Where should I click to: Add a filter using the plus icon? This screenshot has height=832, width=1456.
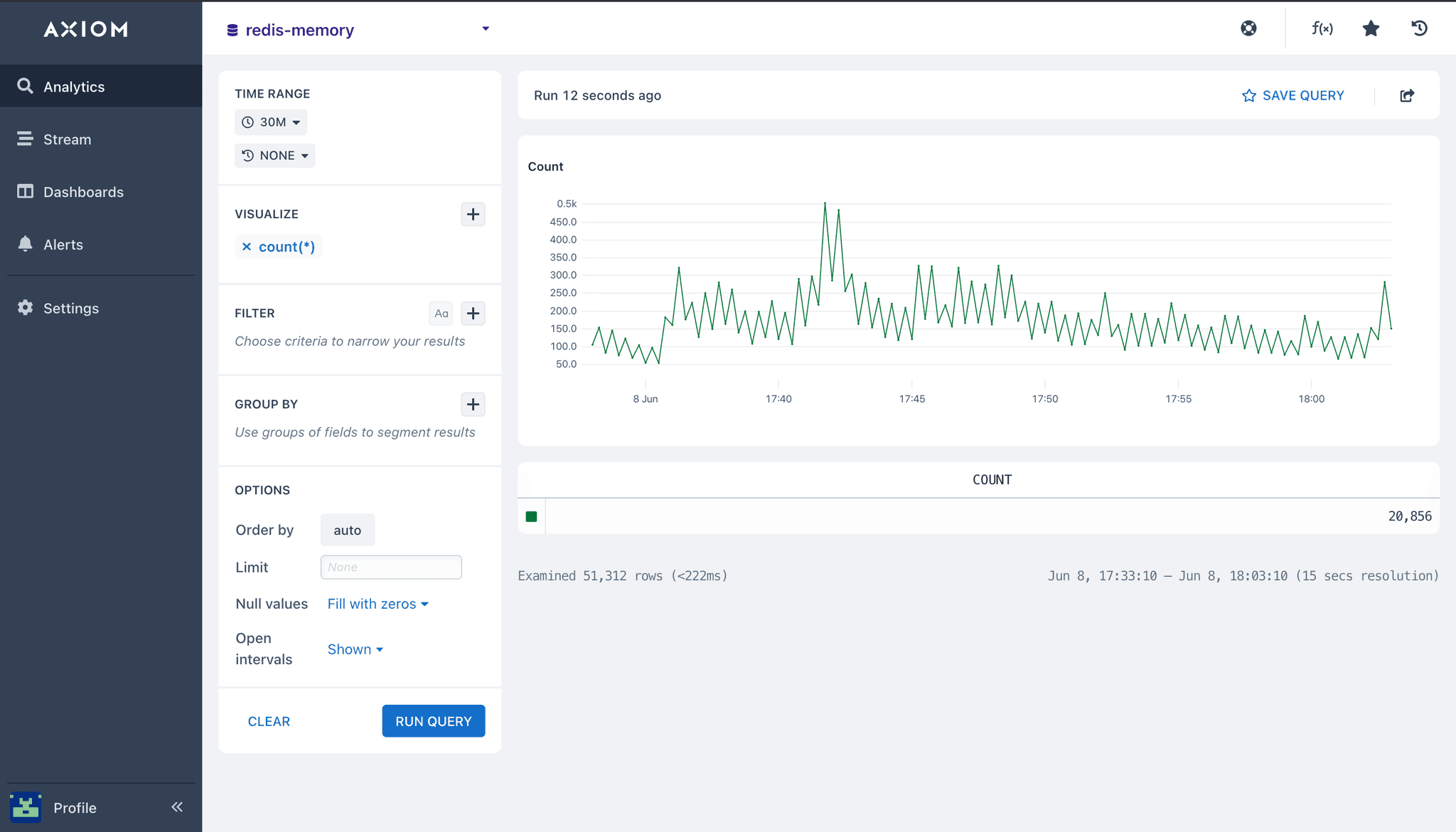(x=473, y=313)
